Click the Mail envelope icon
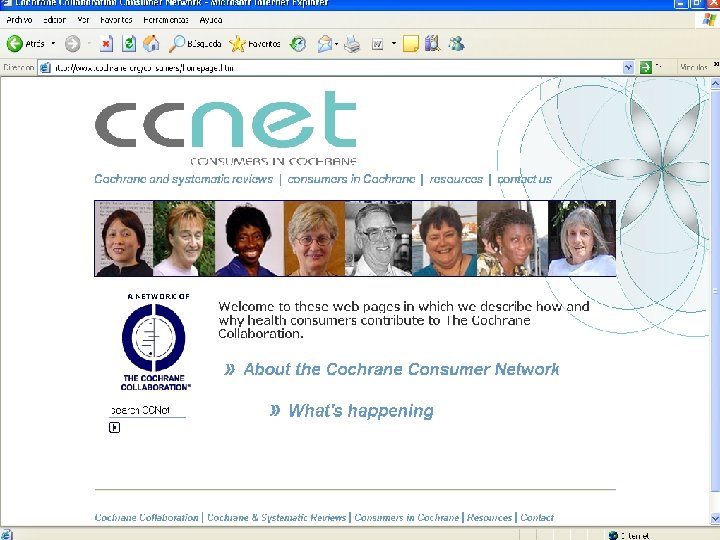Viewport: 720px width, 540px height. [x=325, y=44]
